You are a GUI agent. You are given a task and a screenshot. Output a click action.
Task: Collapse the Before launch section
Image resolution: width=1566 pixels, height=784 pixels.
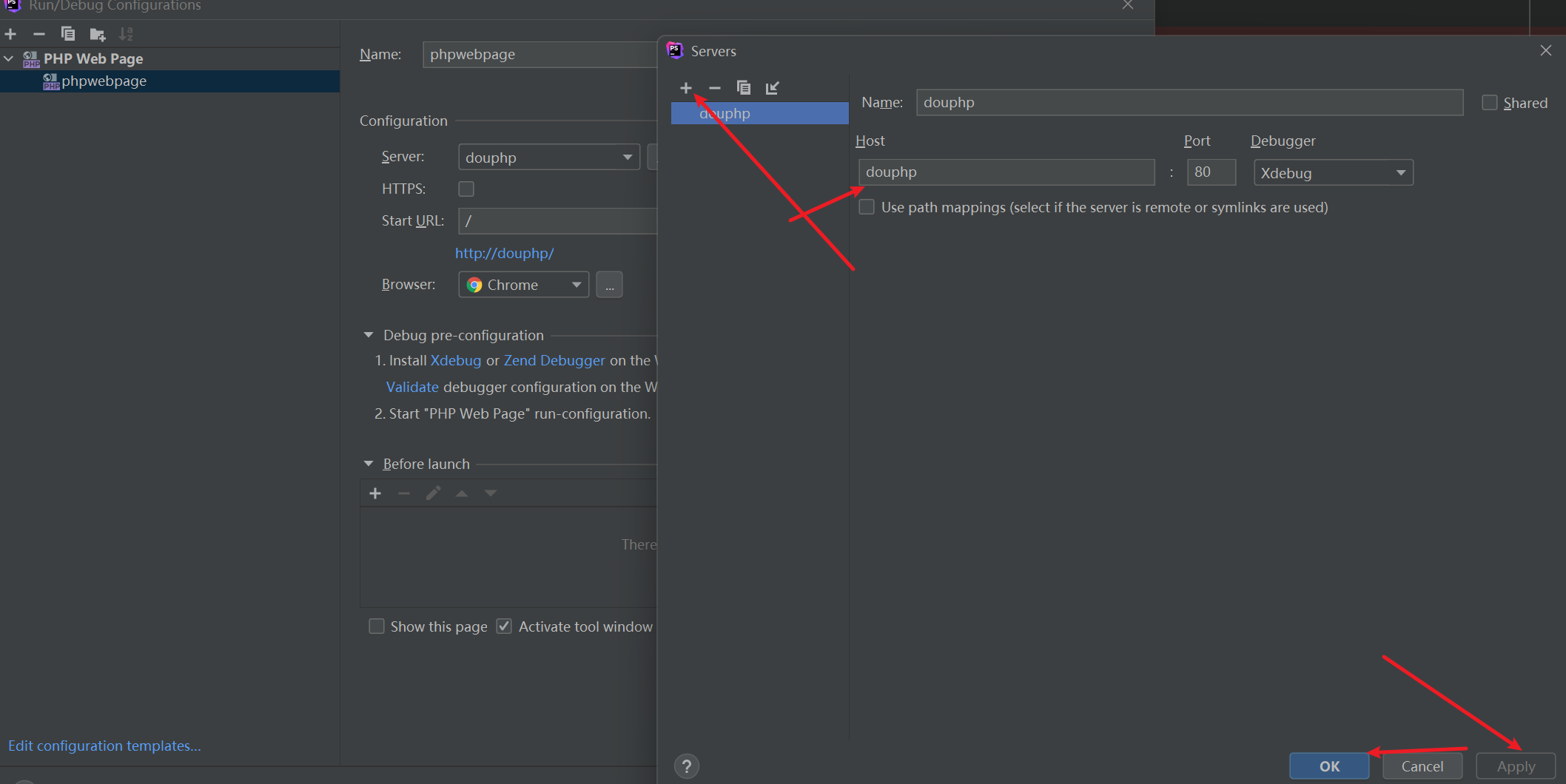(369, 464)
